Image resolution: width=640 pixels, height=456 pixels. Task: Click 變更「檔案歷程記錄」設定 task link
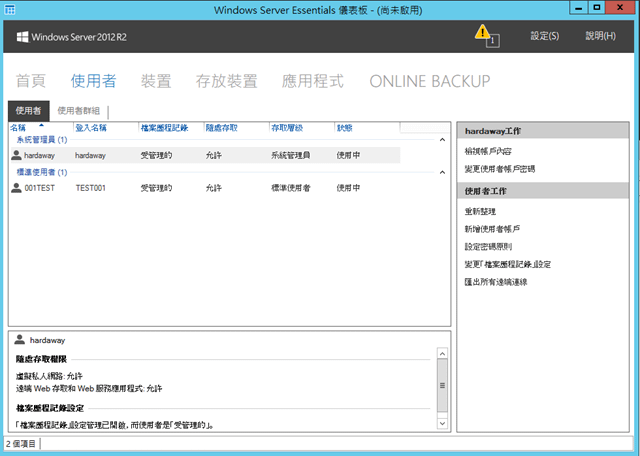(x=508, y=265)
